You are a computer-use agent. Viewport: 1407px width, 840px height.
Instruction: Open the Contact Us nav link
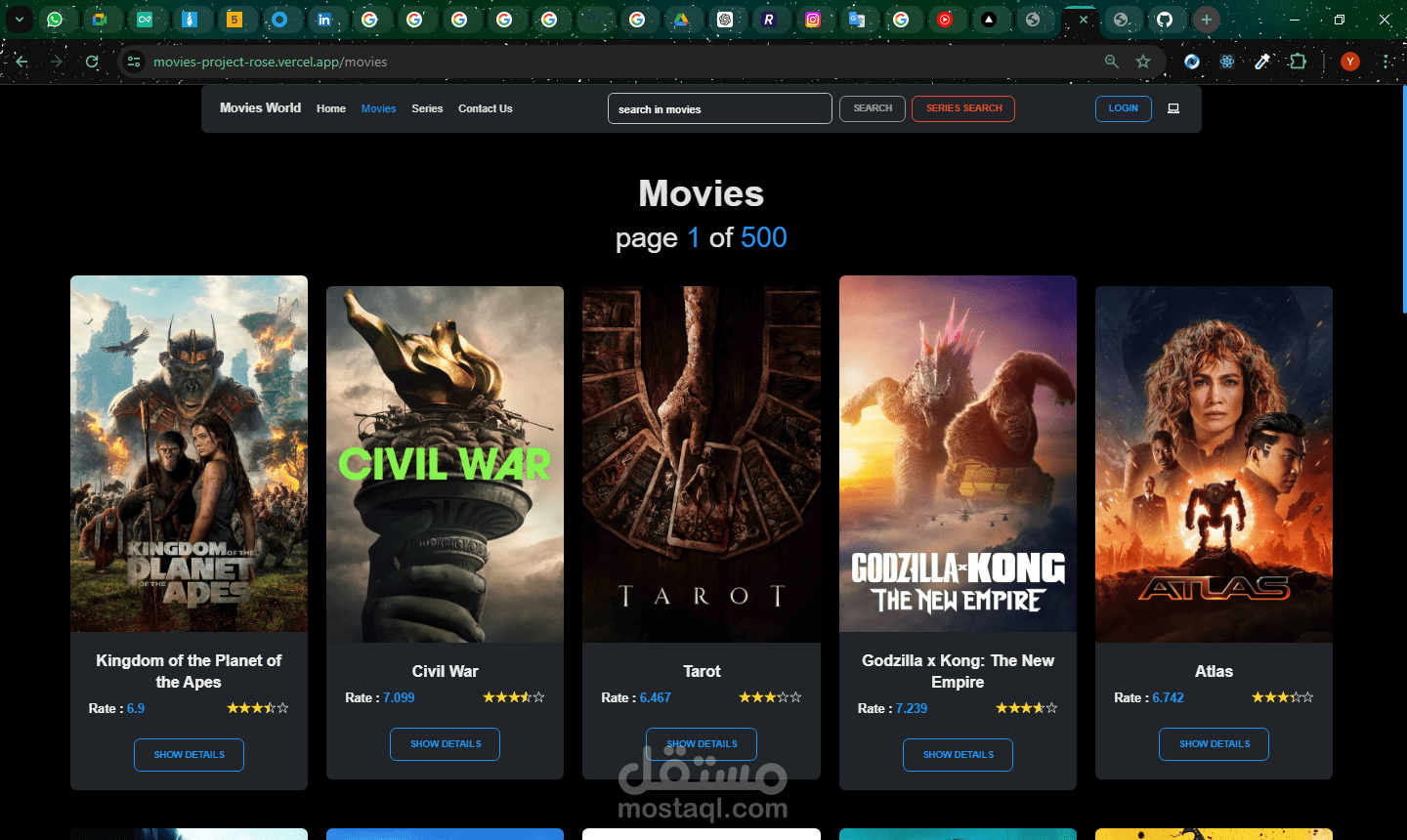coord(486,108)
